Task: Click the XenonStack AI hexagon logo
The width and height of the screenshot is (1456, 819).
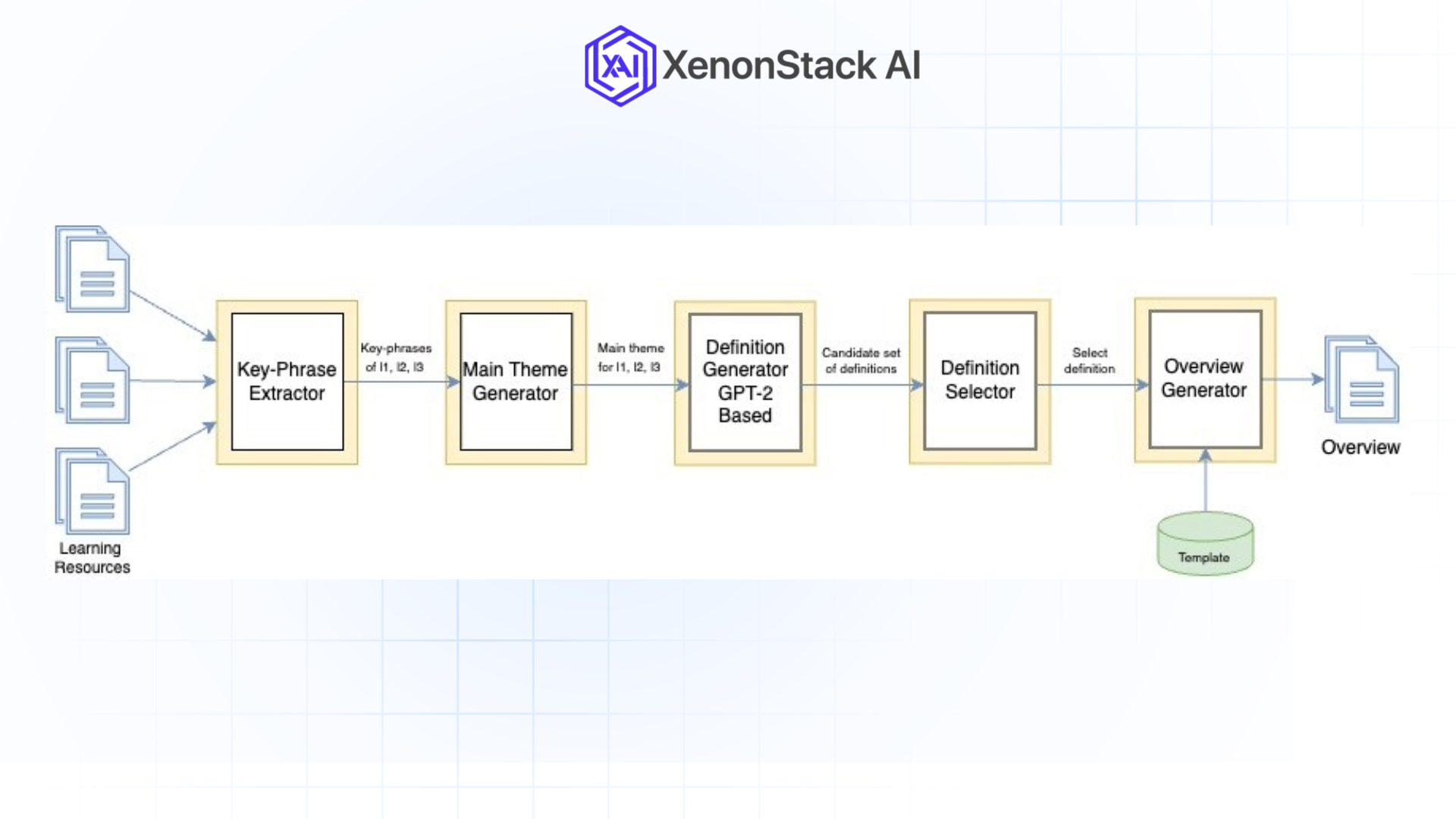Action: (619, 67)
